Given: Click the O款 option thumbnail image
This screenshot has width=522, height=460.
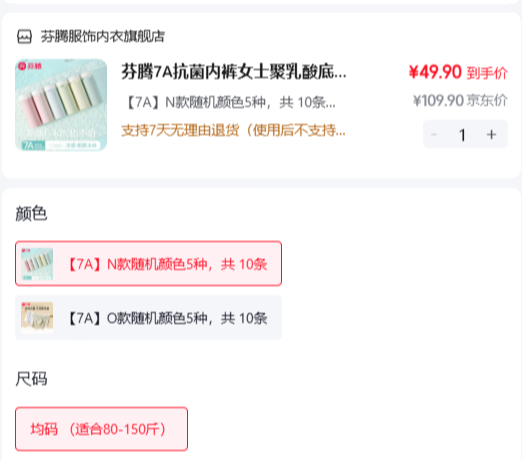Looking at the screenshot, I should pyautogui.click(x=37, y=318).
